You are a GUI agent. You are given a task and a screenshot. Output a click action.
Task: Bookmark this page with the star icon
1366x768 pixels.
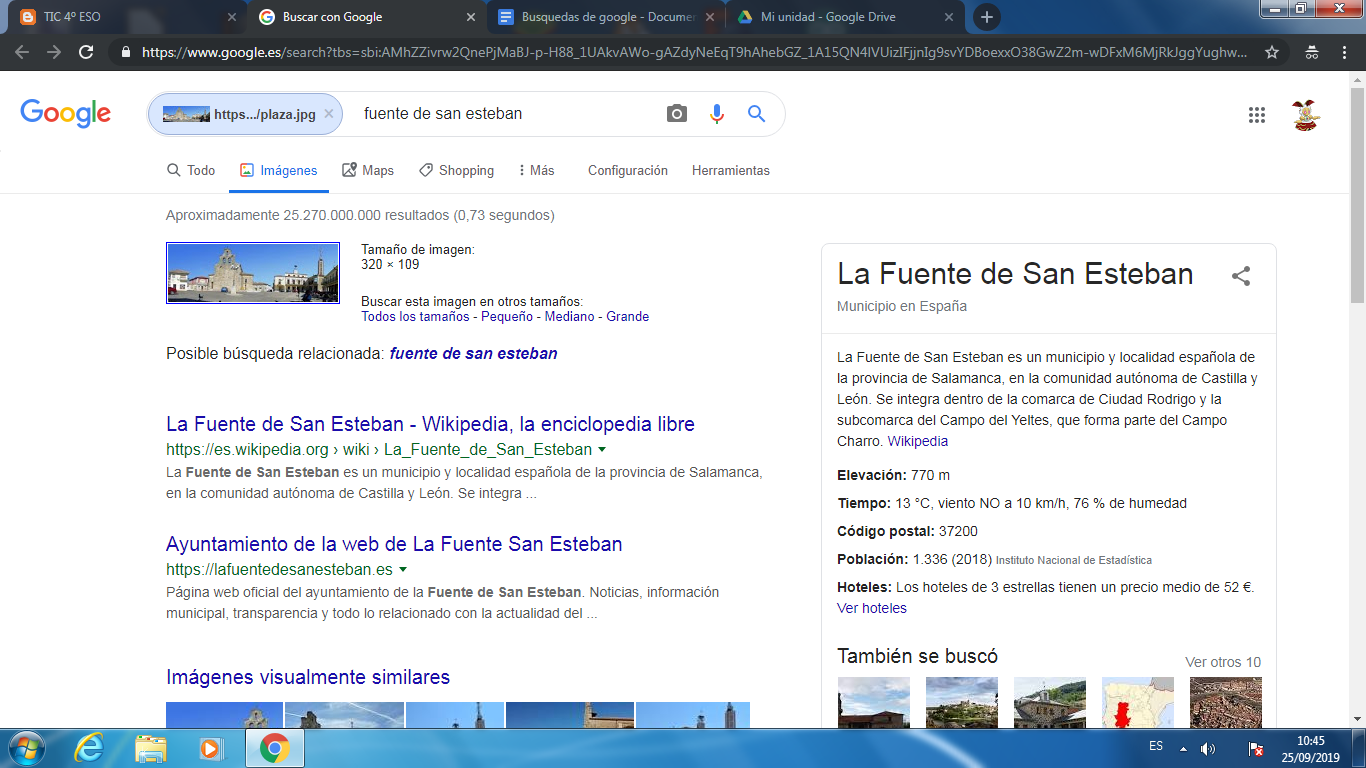point(1272,52)
